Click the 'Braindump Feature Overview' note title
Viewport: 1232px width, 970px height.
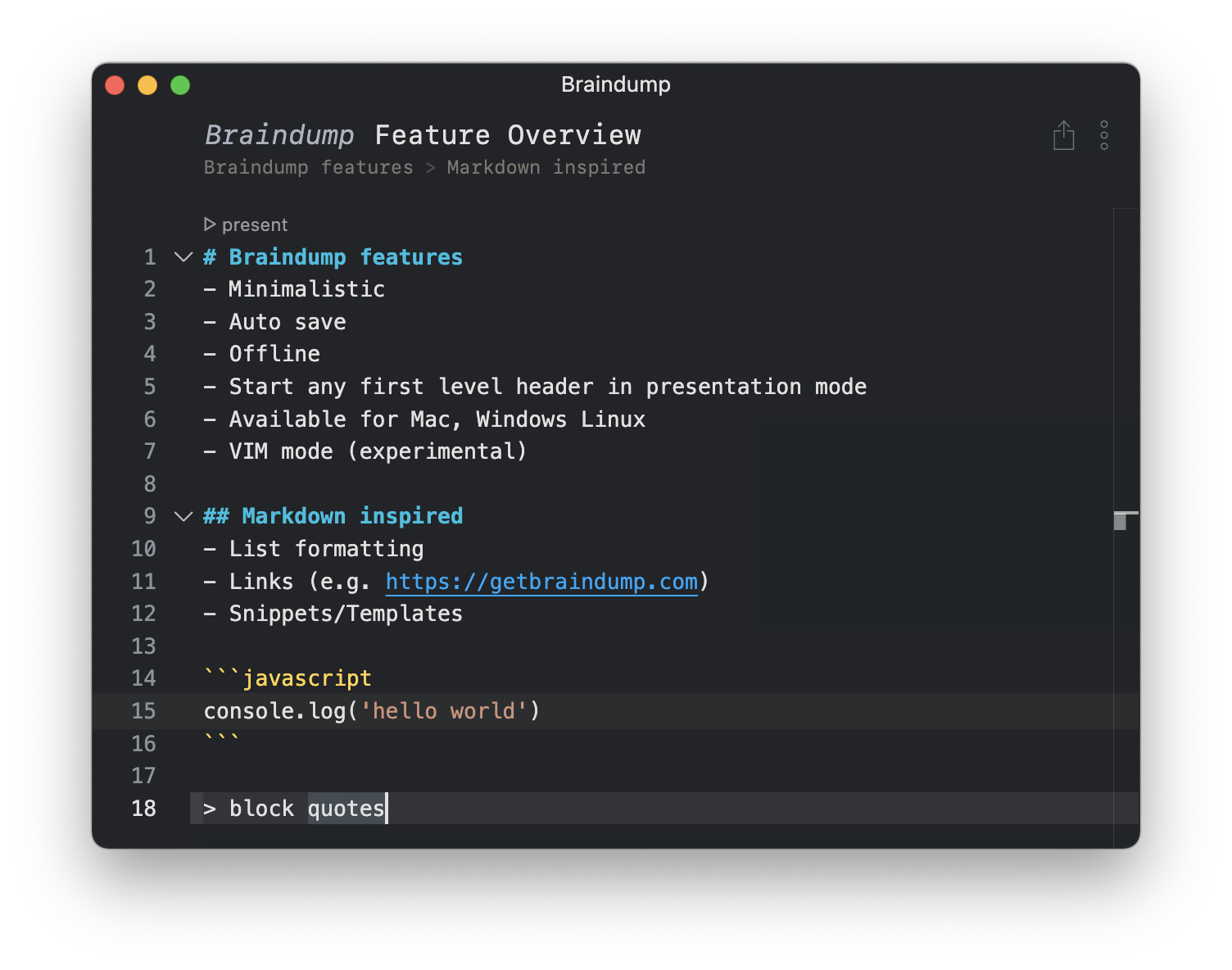(x=423, y=135)
